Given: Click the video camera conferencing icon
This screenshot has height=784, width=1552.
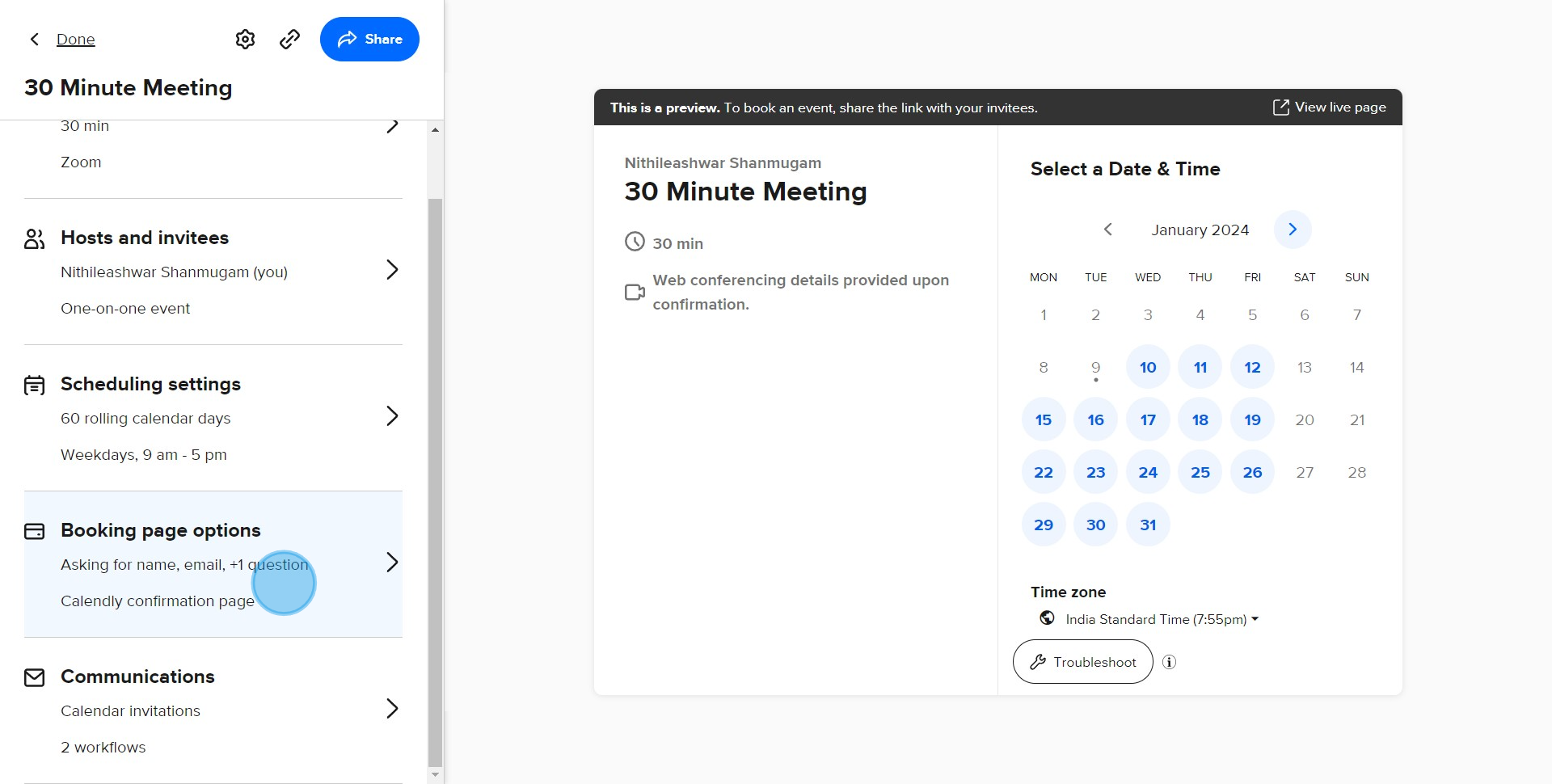Looking at the screenshot, I should (635, 292).
